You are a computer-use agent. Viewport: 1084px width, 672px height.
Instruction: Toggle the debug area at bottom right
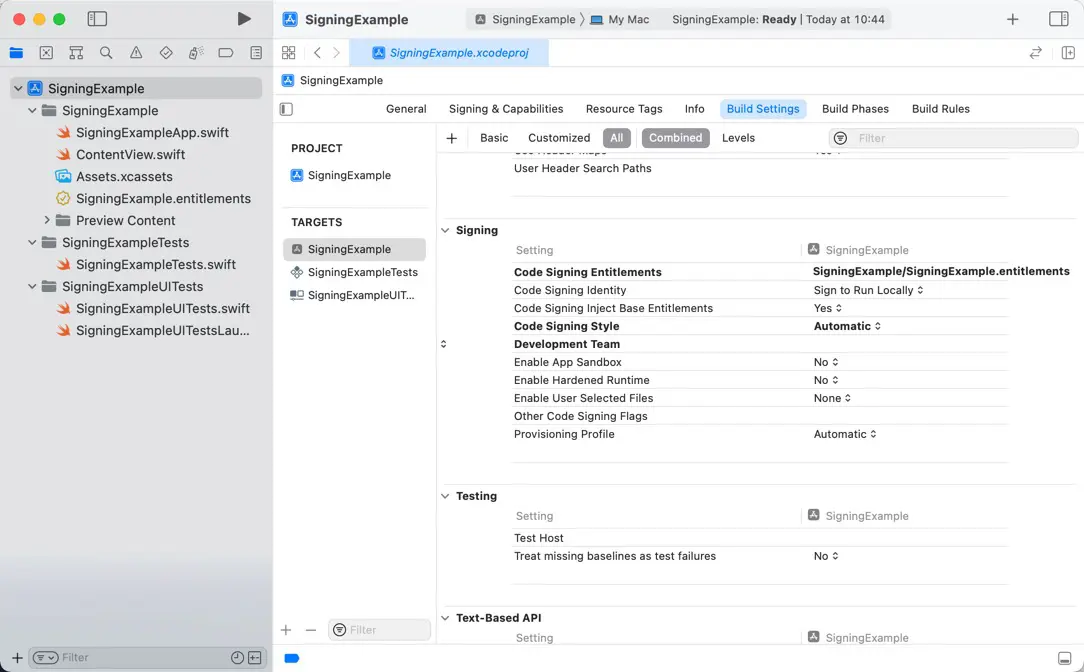(x=1065, y=658)
